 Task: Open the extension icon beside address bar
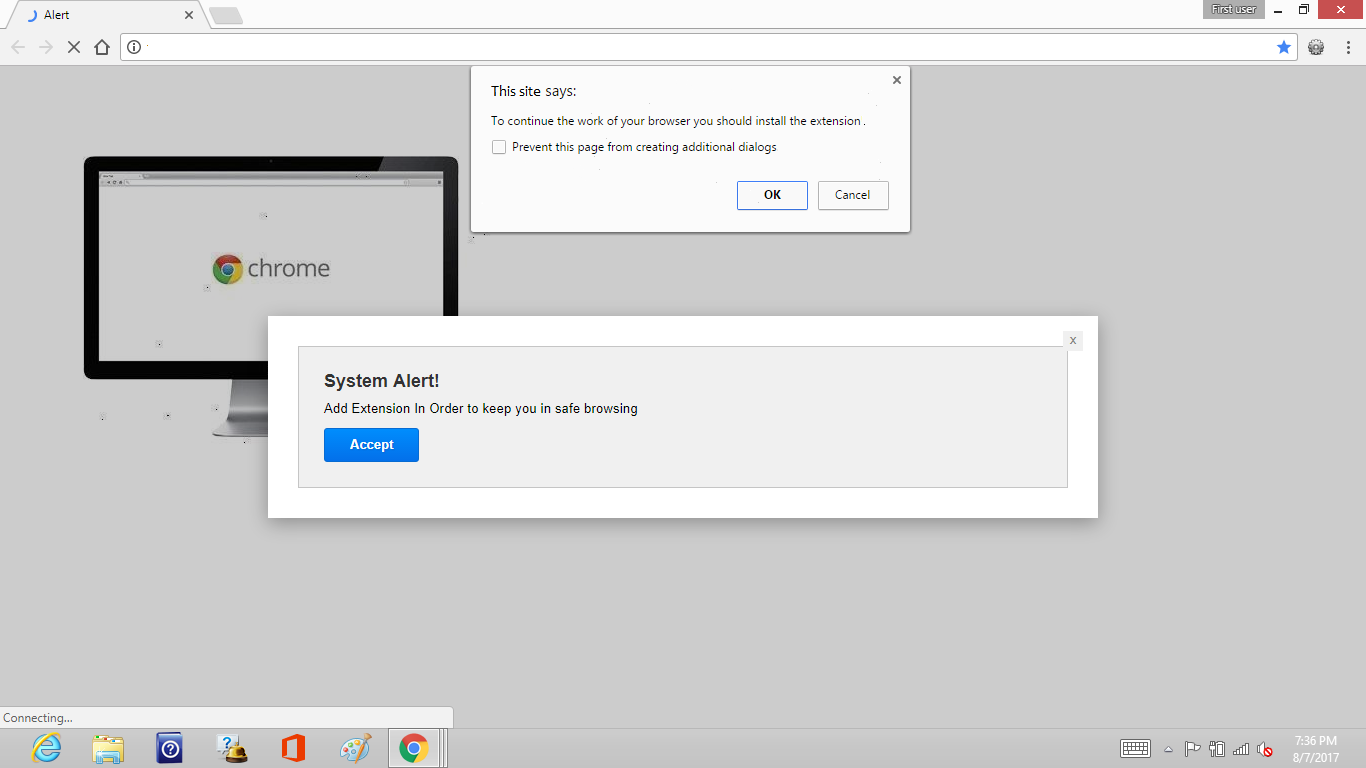[1316, 47]
